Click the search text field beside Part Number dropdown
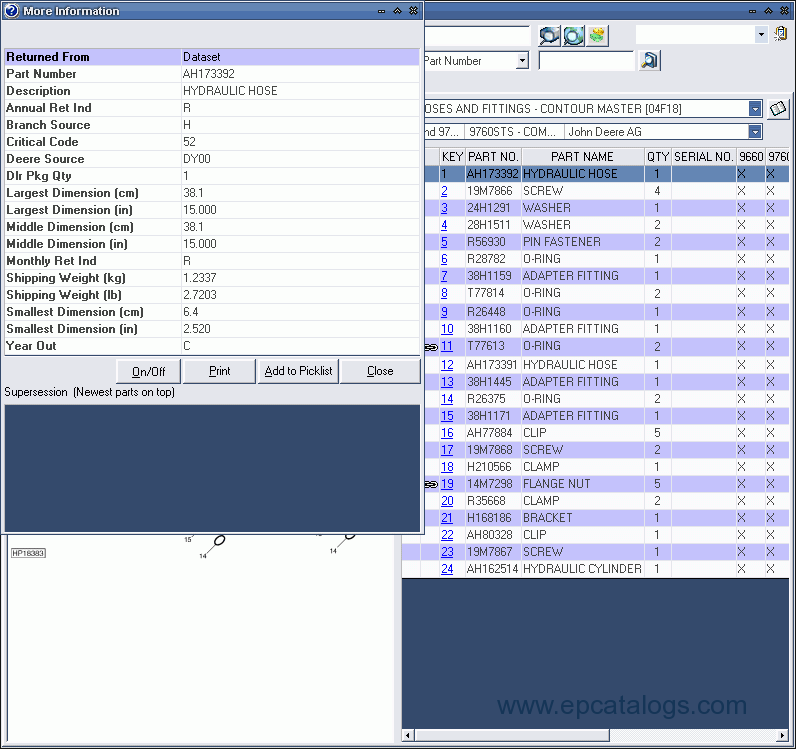The image size is (796, 749). (x=586, y=61)
